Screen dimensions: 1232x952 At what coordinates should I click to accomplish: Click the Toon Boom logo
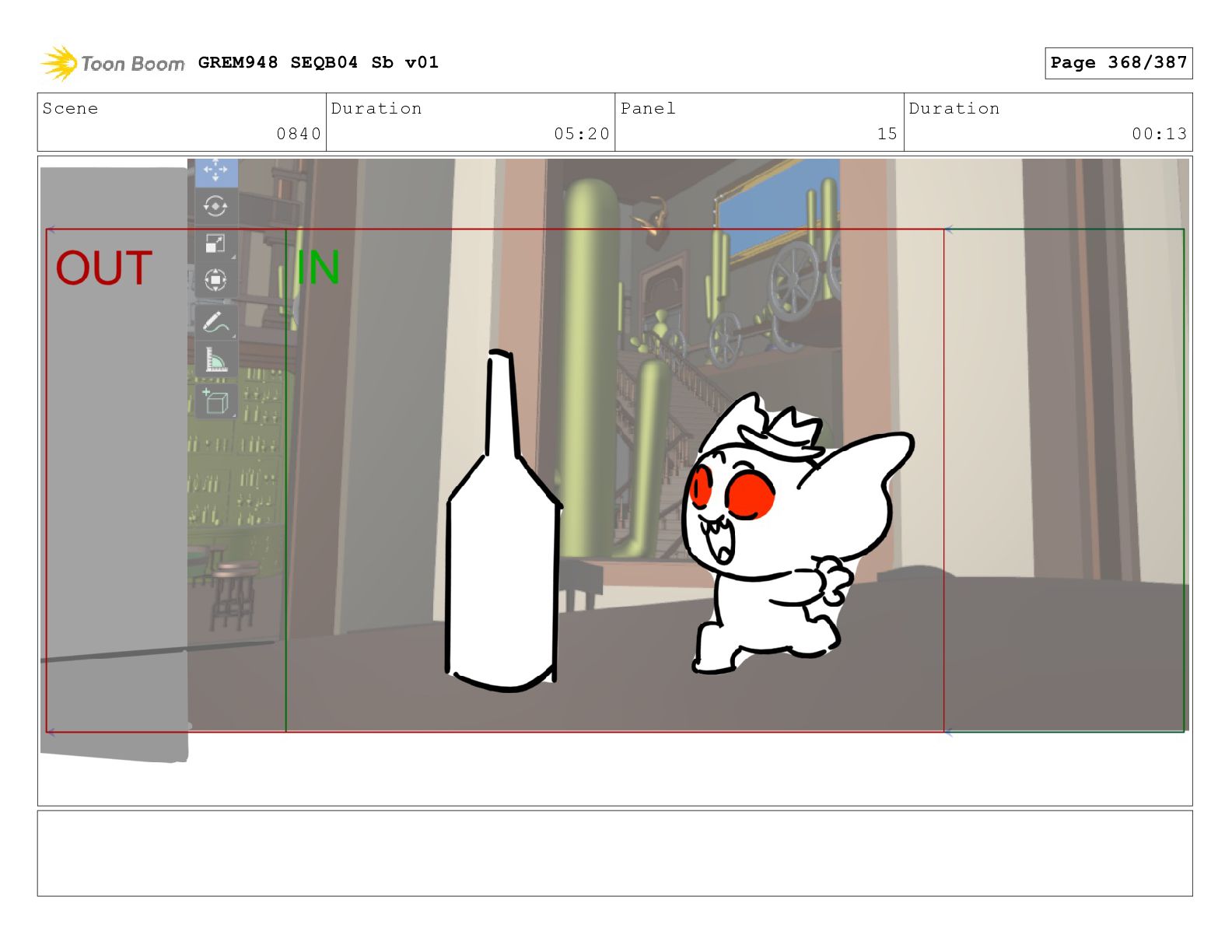113,63
